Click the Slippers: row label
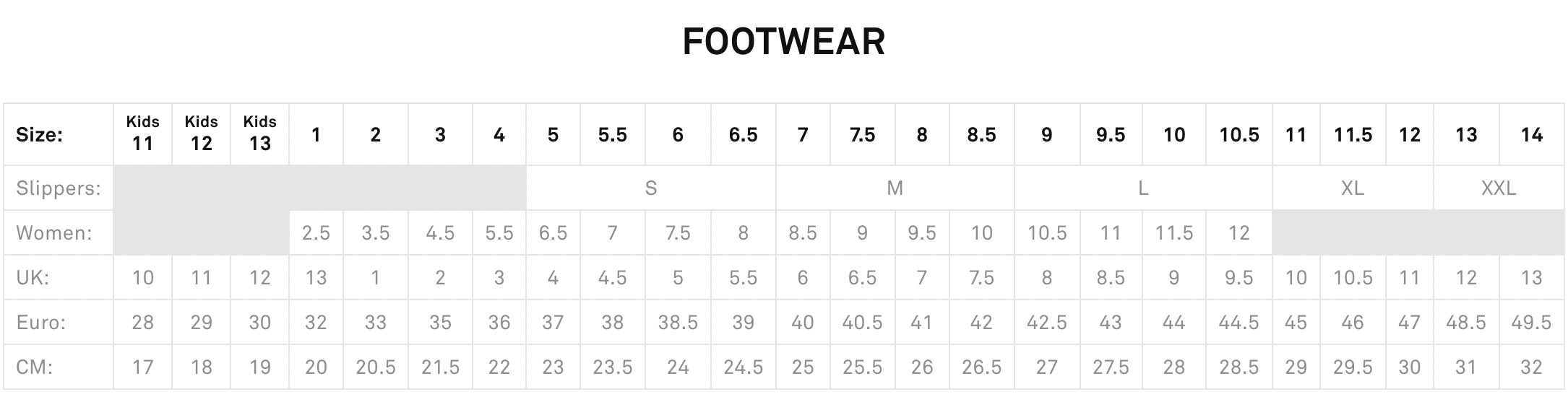Image resolution: width=1568 pixels, height=397 pixels. (x=59, y=188)
